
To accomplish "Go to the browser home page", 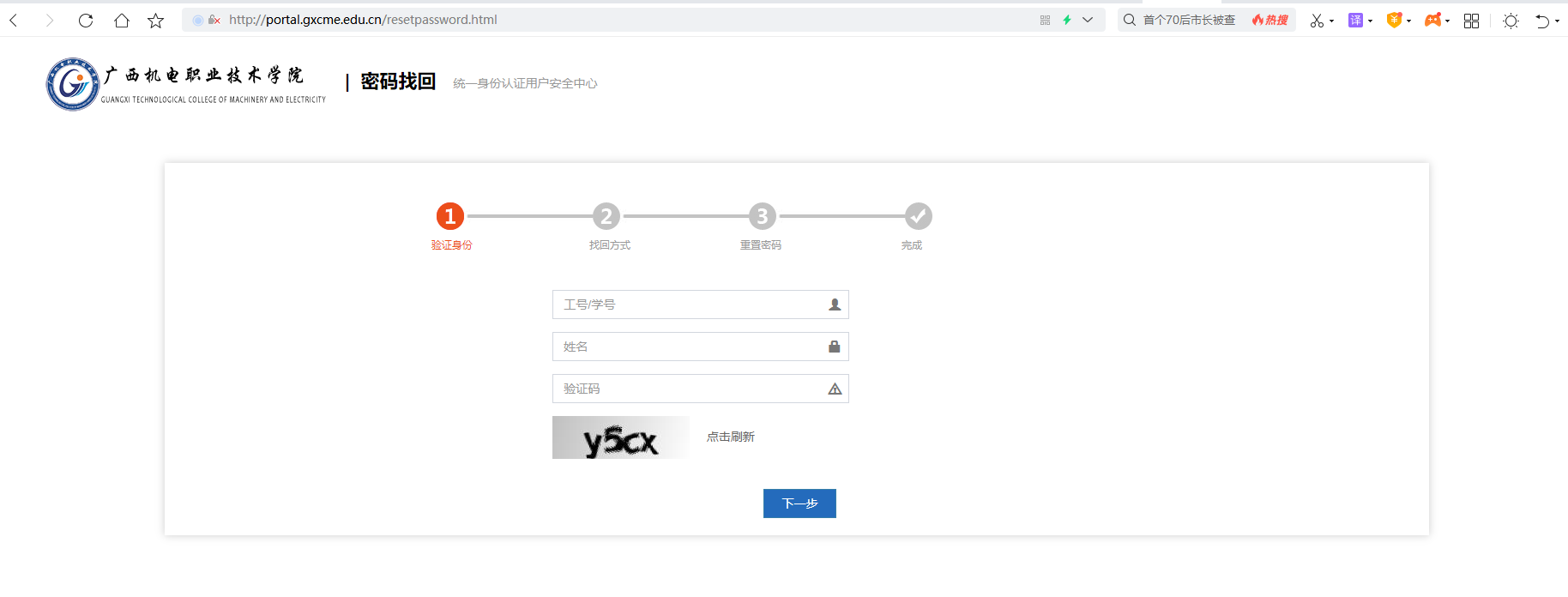I will [122, 21].
